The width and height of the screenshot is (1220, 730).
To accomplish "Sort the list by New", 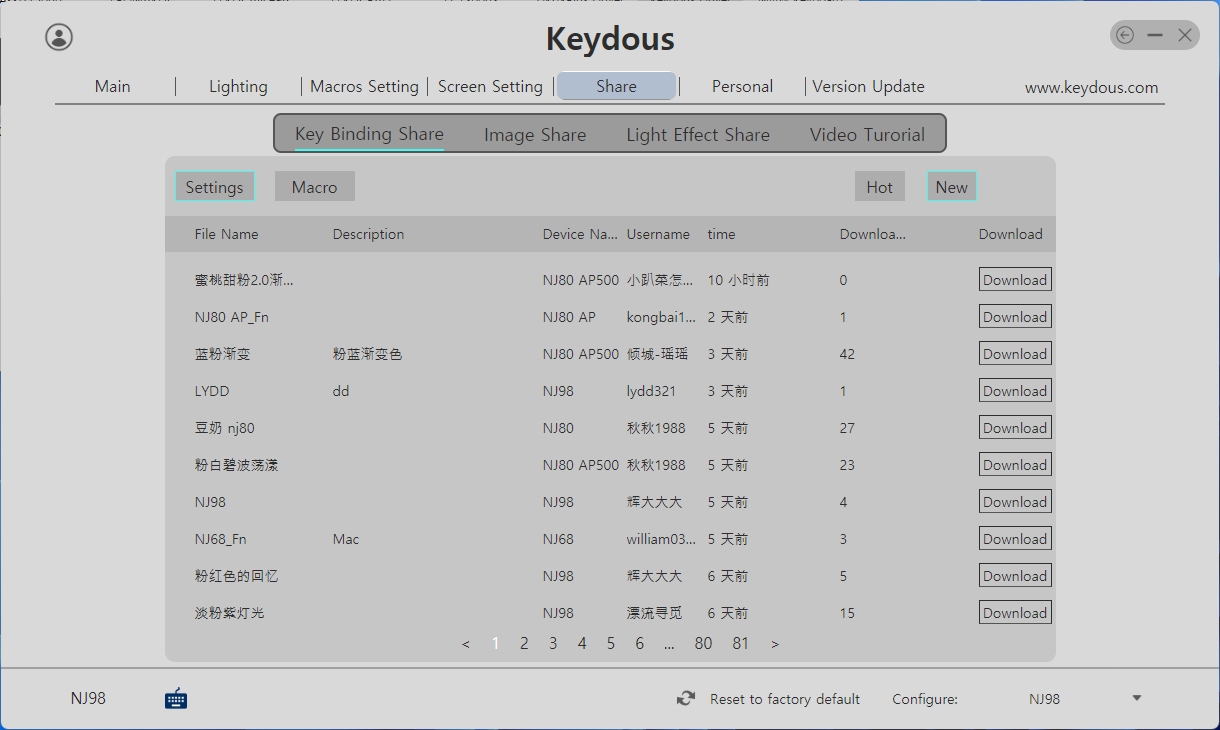I will coord(952,187).
